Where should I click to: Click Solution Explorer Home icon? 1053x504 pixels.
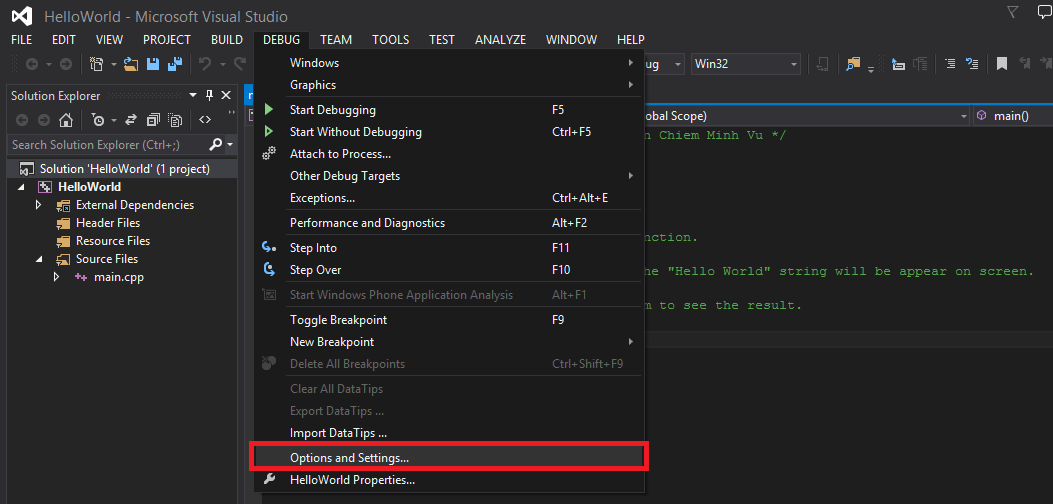[x=65, y=120]
